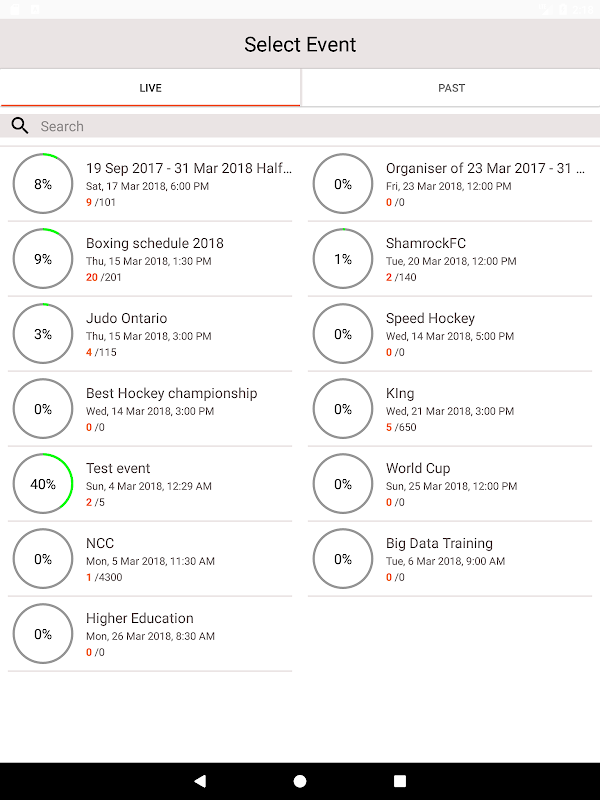Screen dimensions: 600x800
Task: Type in the Search field
Action: click(300, 126)
